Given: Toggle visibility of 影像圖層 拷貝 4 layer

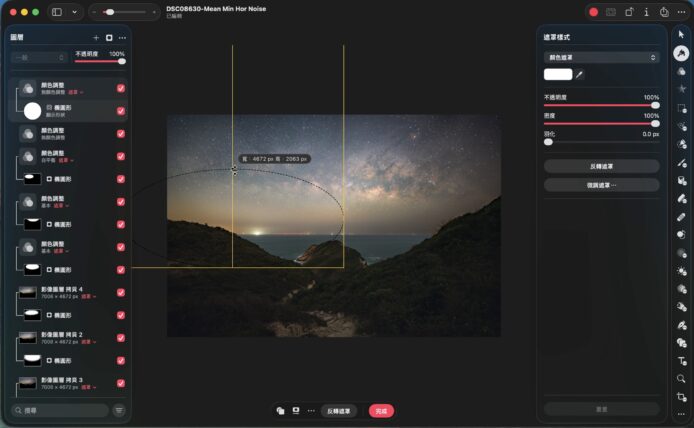Looking at the screenshot, I should click(121, 292).
